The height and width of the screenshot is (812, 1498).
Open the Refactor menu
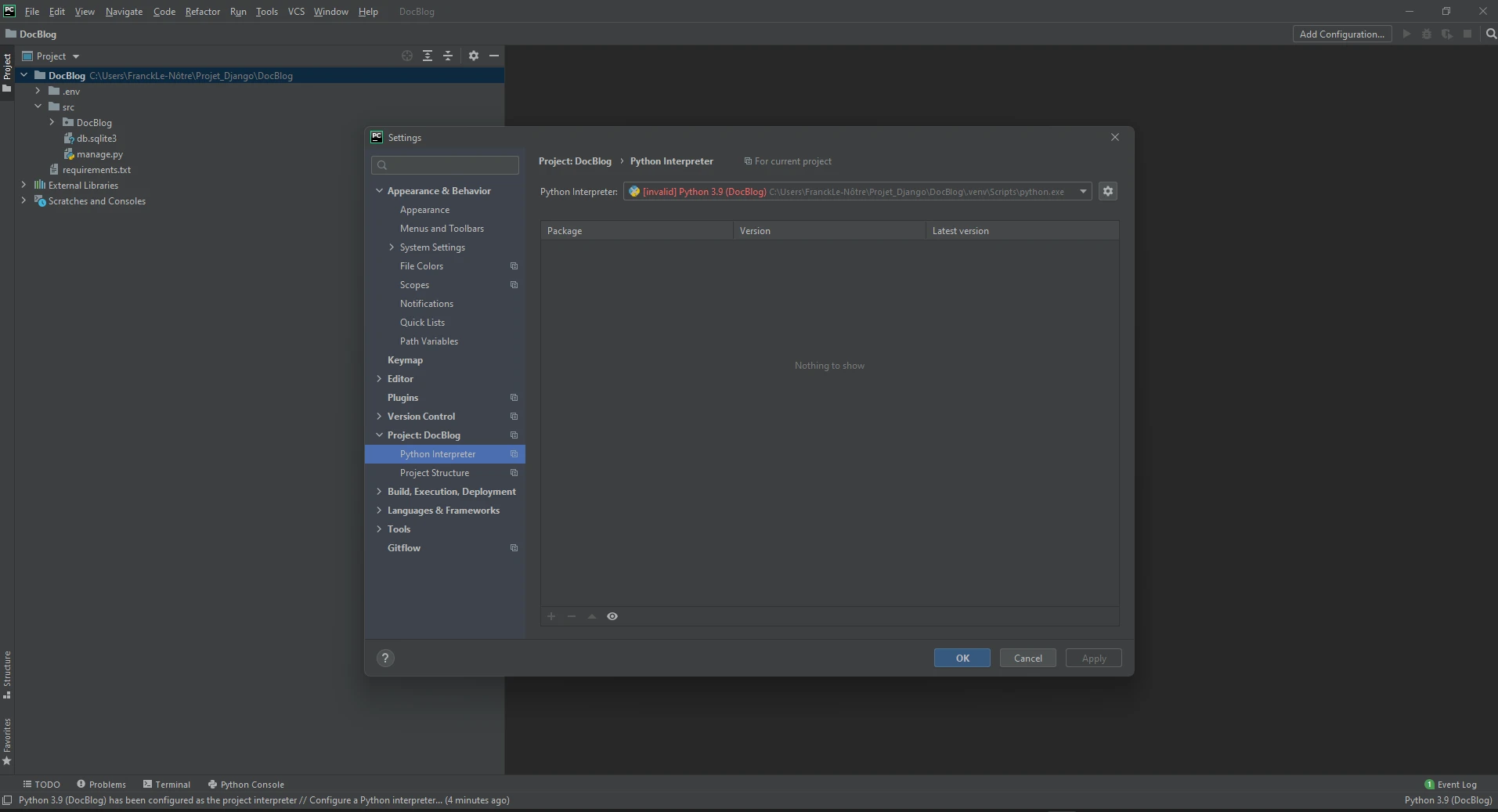tap(202, 12)
